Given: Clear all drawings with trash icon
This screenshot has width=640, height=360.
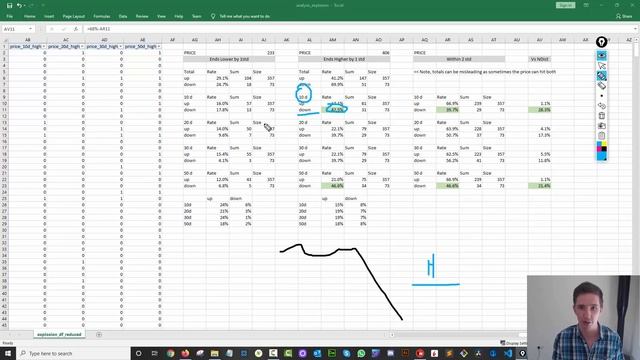Looking at the screenshot, I should coord(602,116).
